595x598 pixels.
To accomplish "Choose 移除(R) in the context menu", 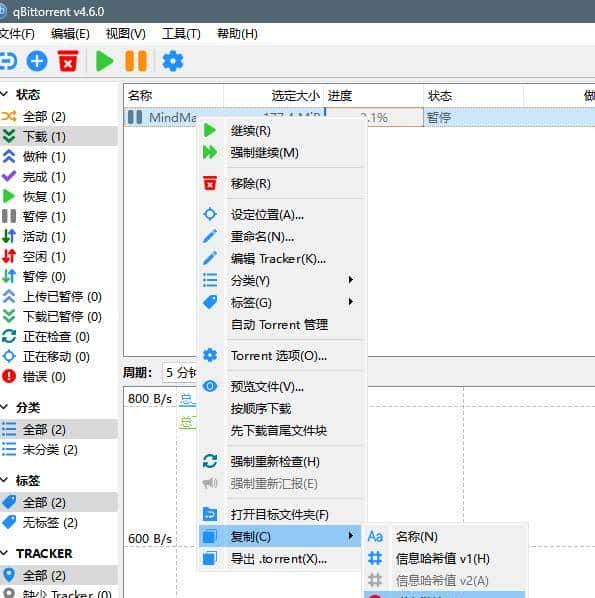I will tap(281, 183).
